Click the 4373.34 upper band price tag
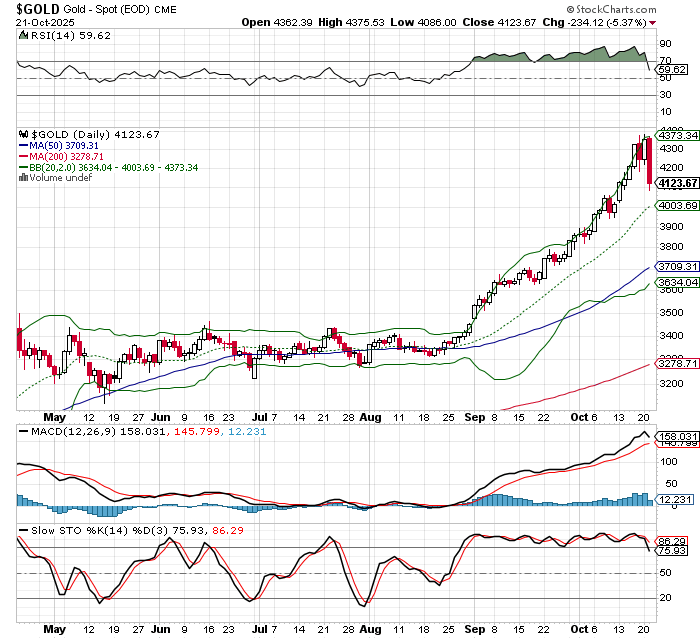The width and height of the screenshot is (700, 639). click(x=677, y=135)
